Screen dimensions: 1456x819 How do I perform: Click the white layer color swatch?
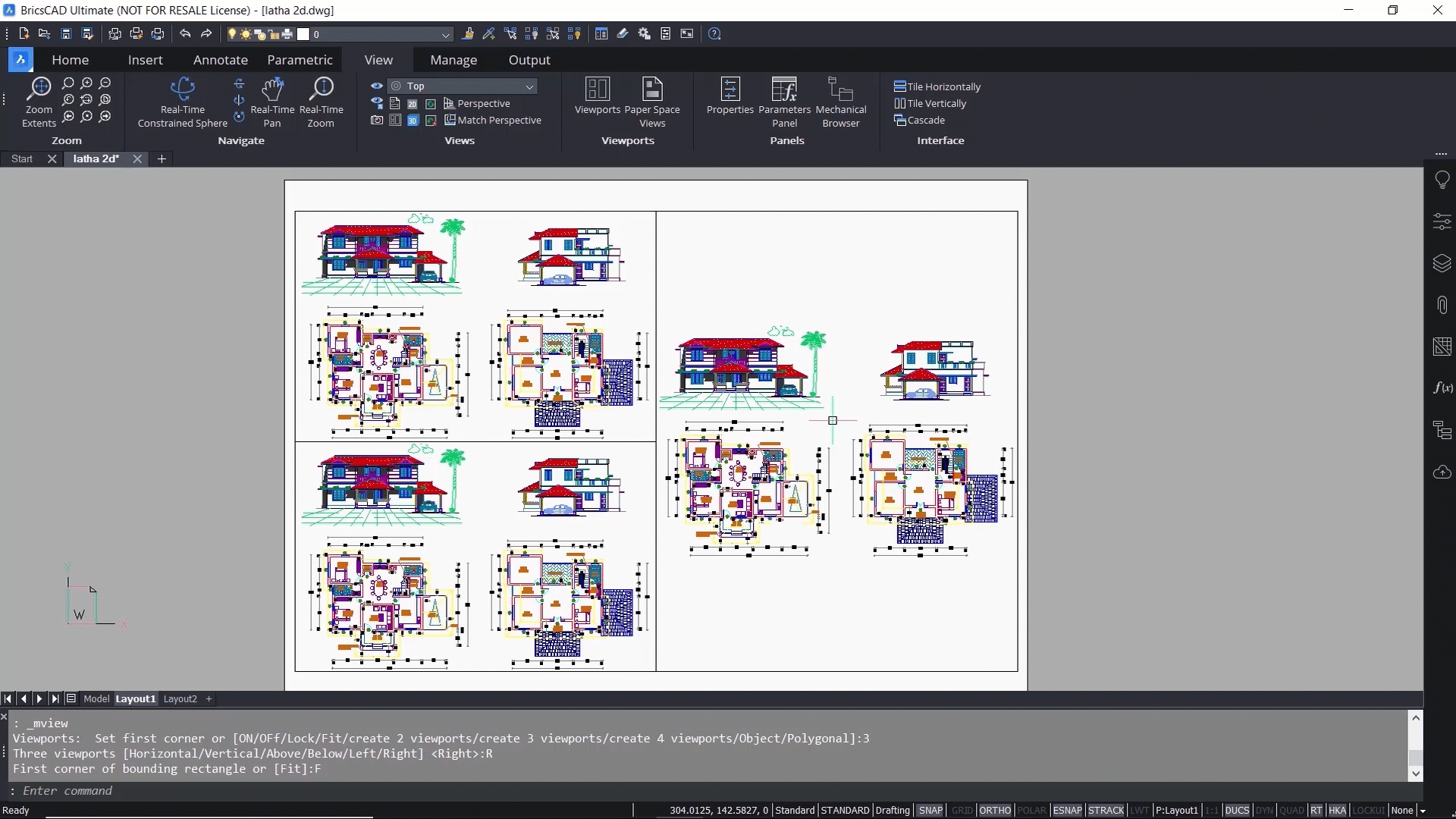[x=303, y=34]
